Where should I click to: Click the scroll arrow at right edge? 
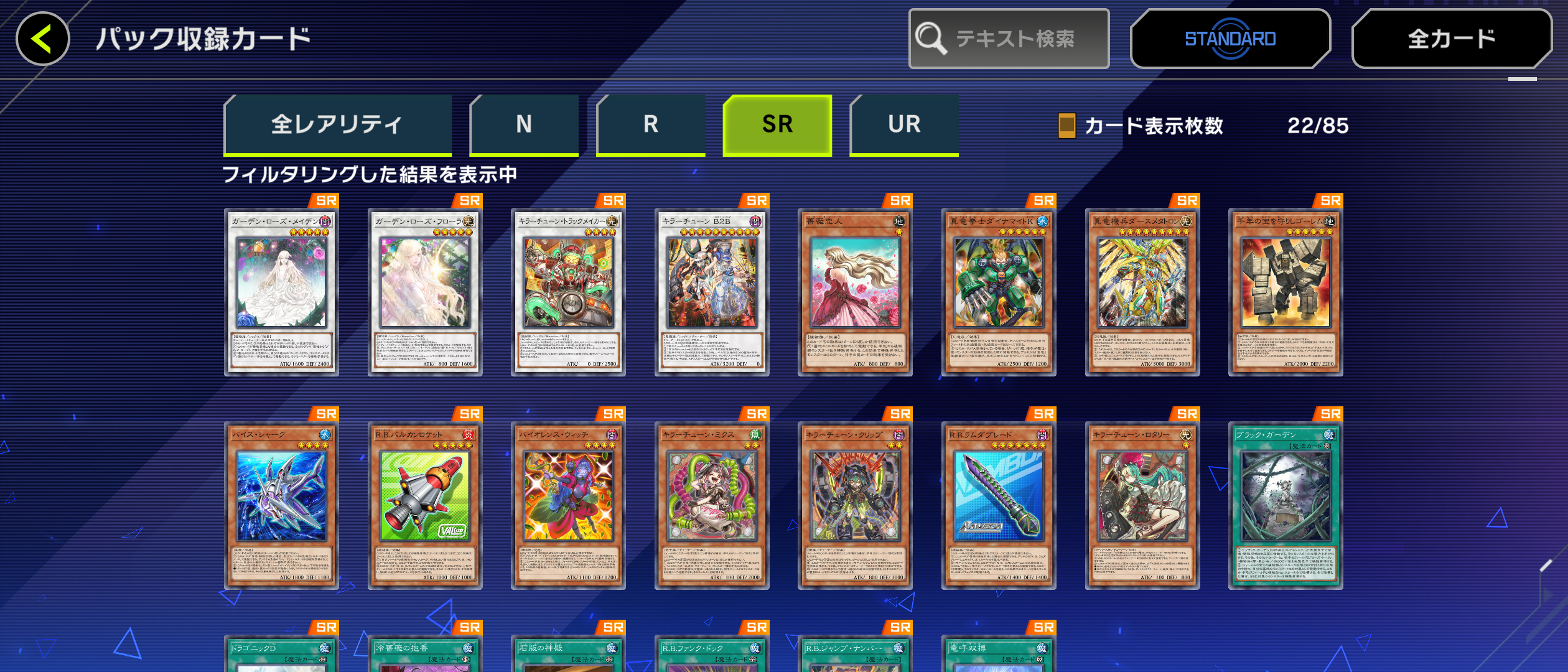tap(1547, 594)
